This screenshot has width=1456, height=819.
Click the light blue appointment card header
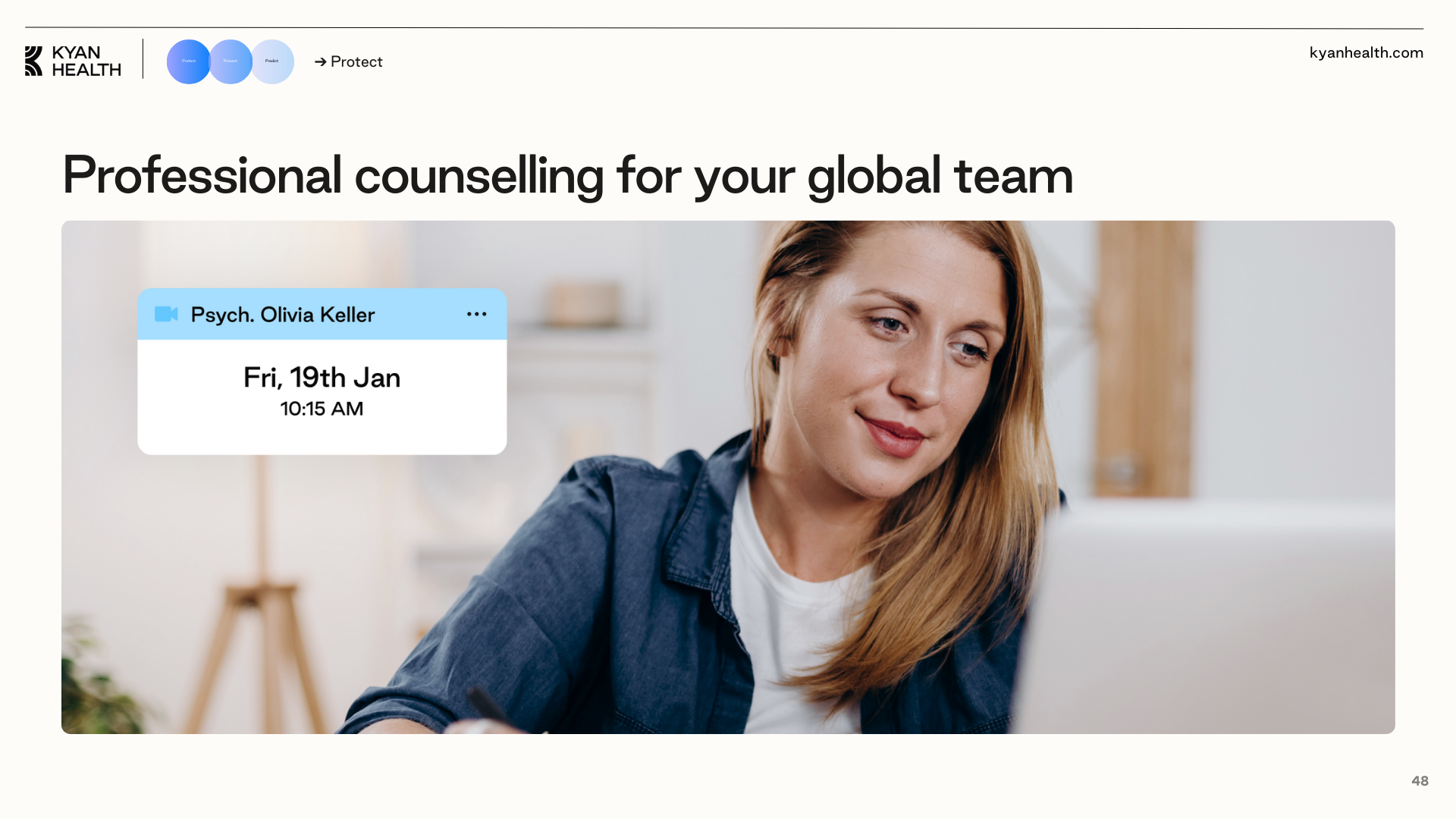coord(322,314)
